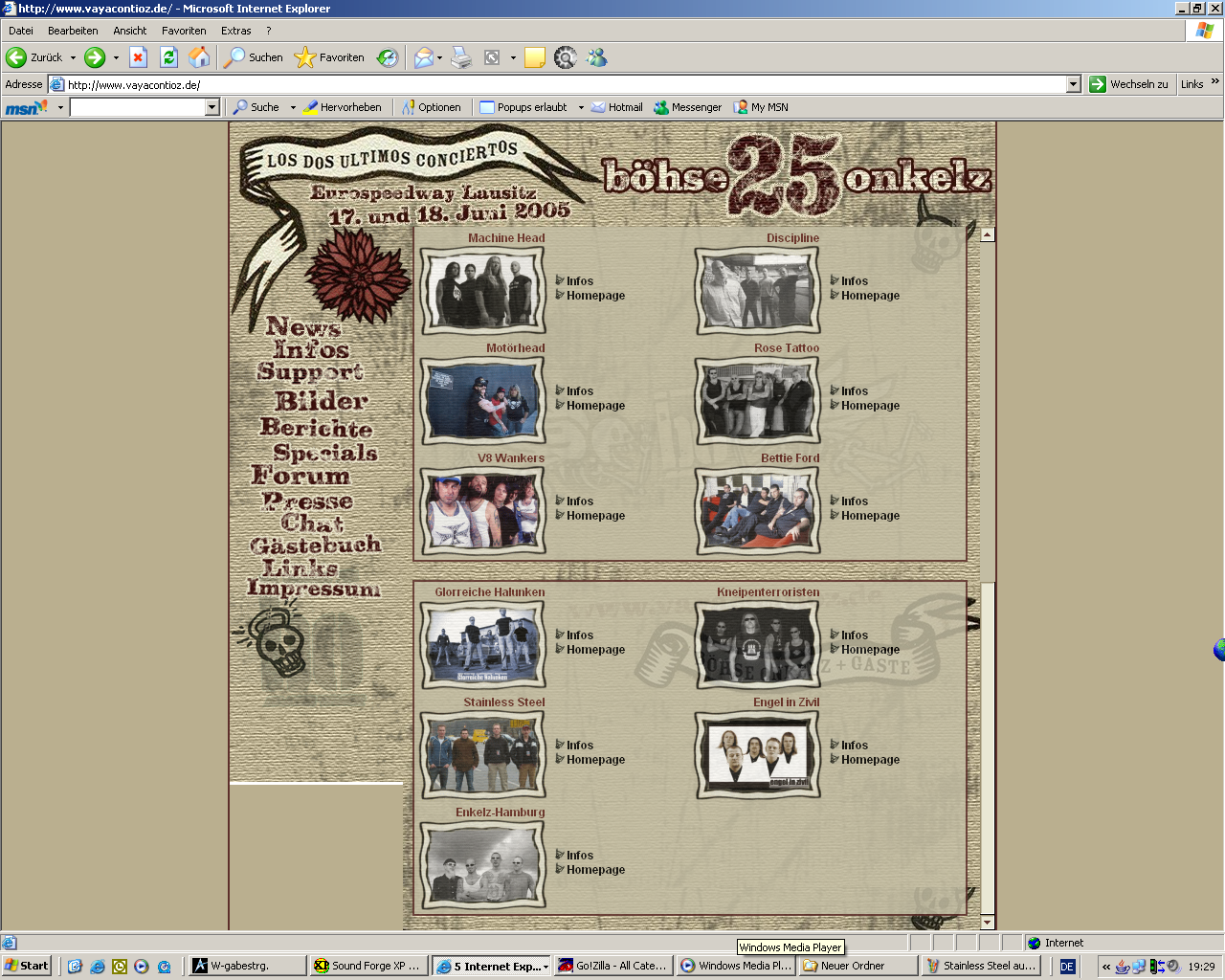Viewport: 1225px width, 980px height.
Task: Click the Links toolbar label
Action: click(1192, 84)
